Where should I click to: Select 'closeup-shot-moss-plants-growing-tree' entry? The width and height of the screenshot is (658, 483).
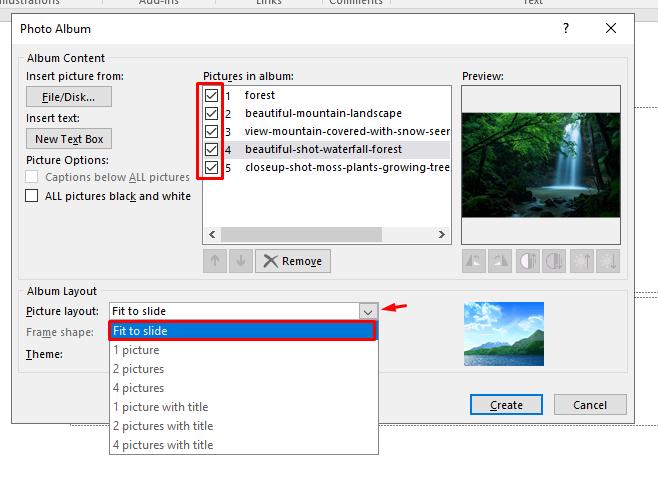point(347,167)
